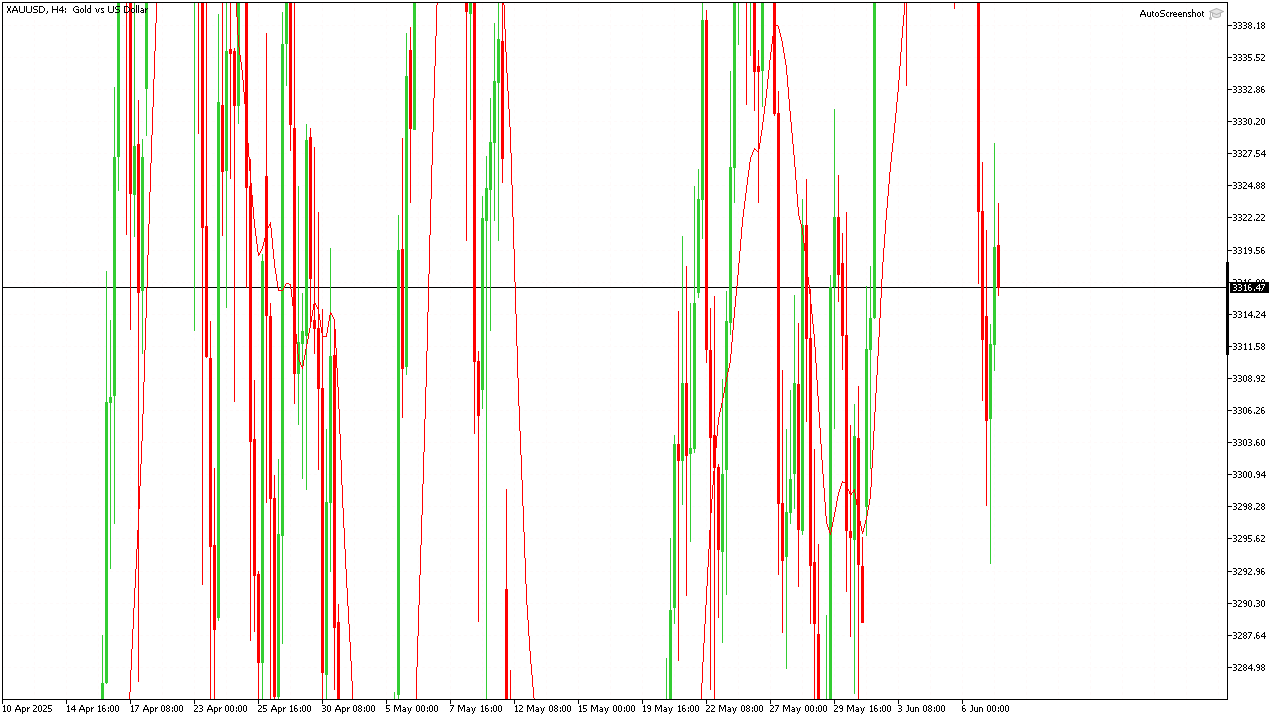
Task: Click the AutoScreenshot expert label
Action: coord(1172,14)
